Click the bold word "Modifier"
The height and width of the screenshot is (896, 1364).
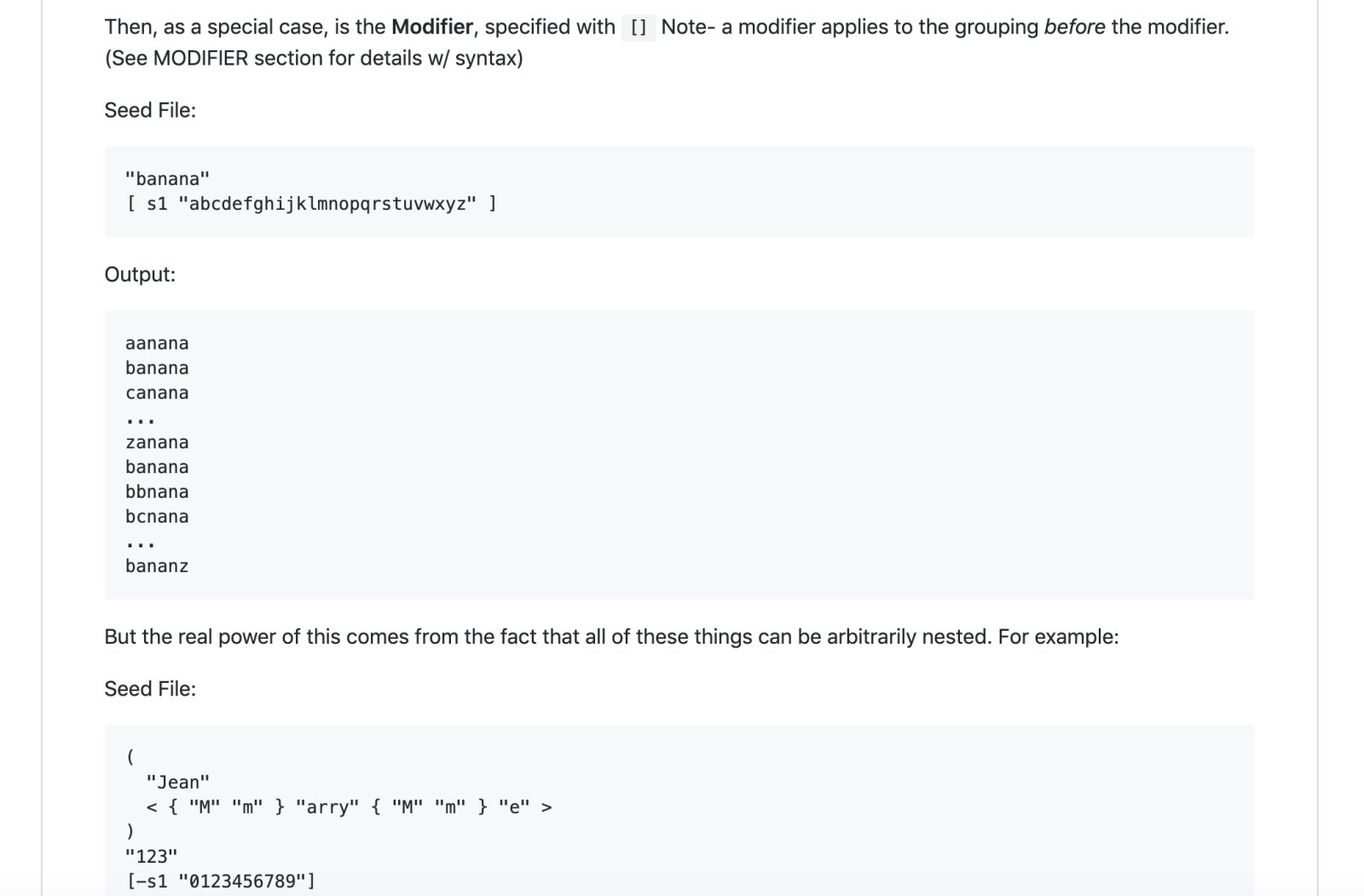[x=431, y=27]
